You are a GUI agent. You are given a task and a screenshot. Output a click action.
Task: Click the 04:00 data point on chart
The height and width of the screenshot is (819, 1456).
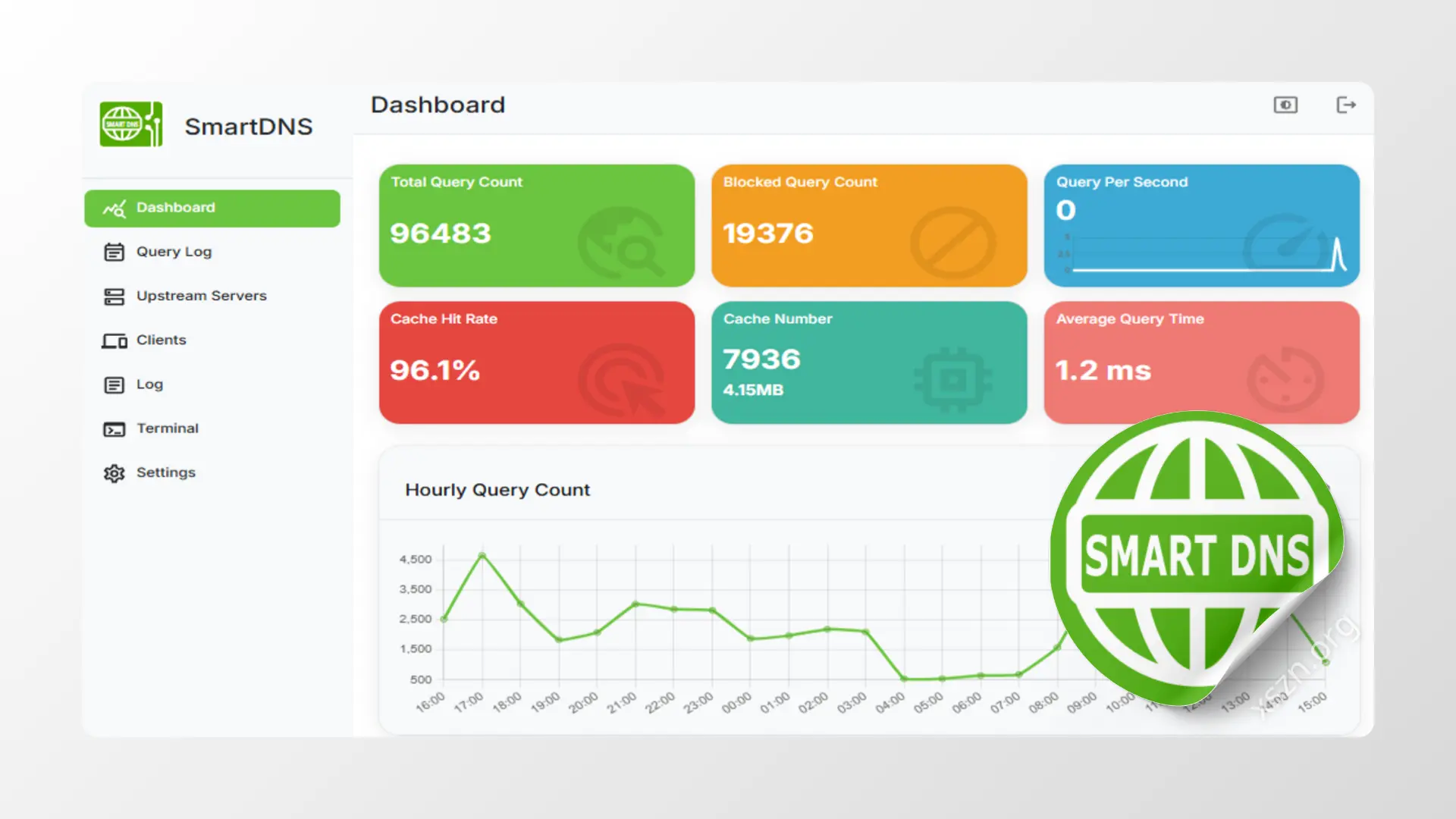(x=904, y=679)
